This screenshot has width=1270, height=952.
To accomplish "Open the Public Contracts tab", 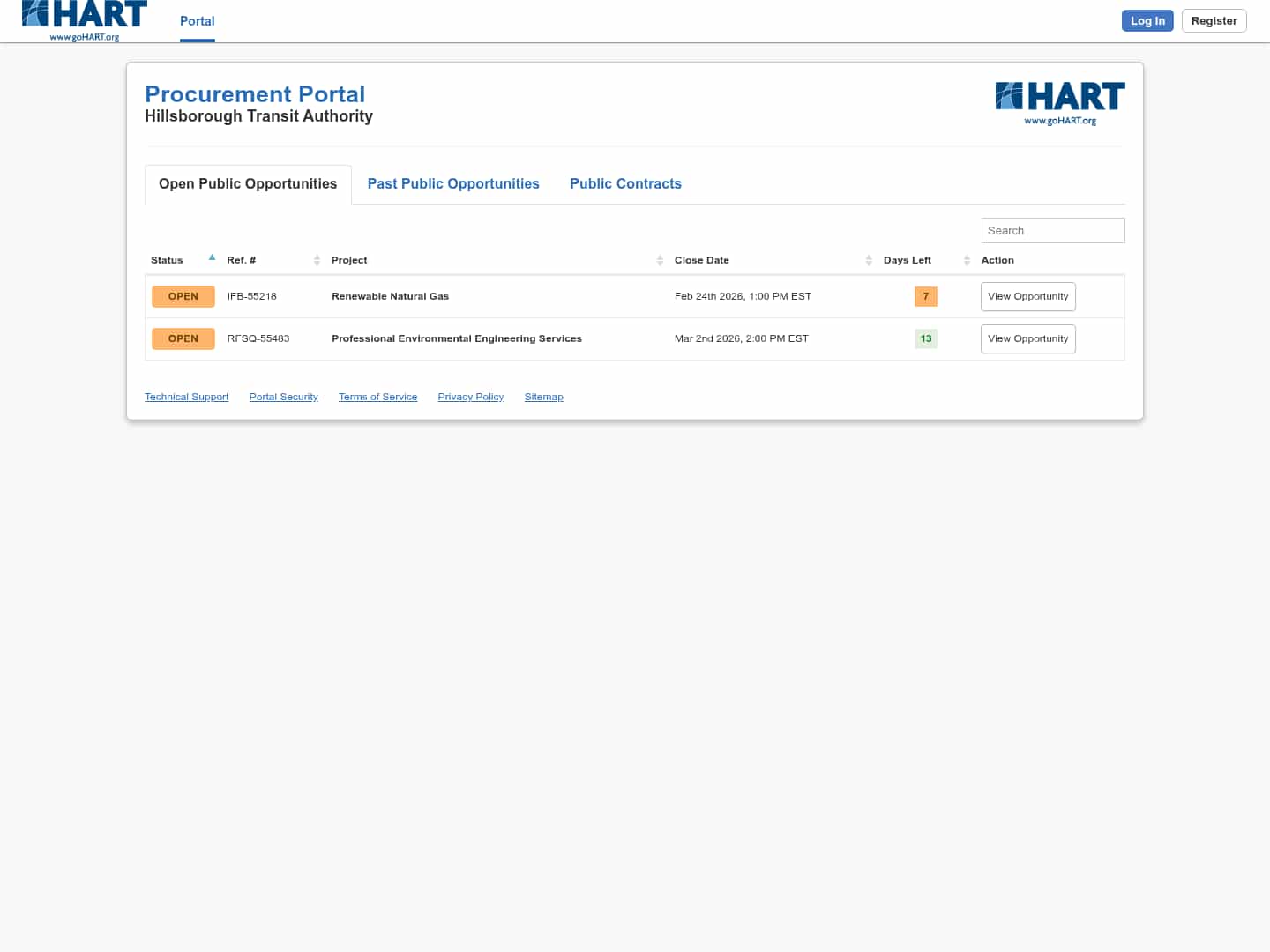I will [626, 183].
